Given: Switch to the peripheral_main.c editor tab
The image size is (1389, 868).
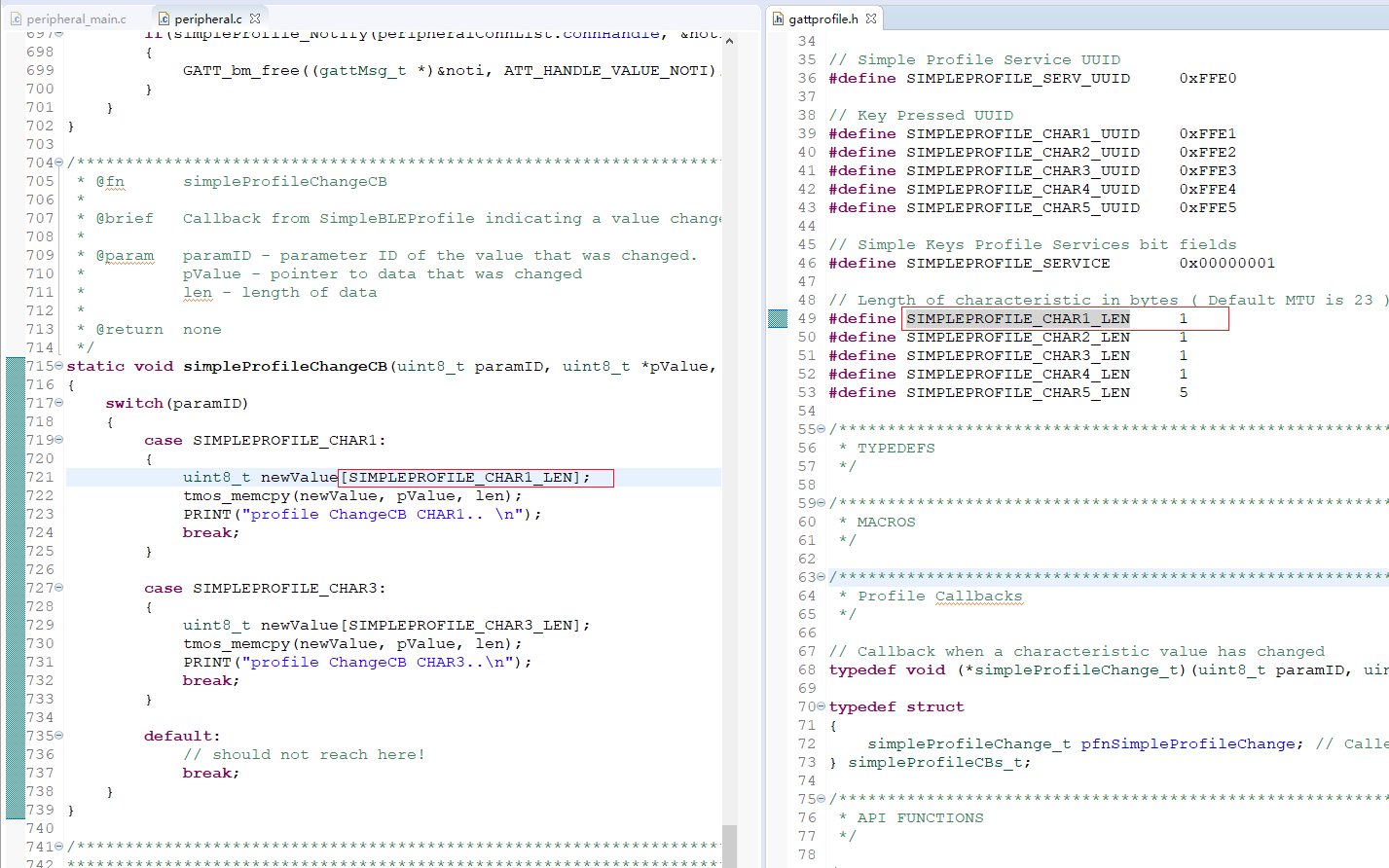Looking at the screenshot, I should (68, 18).
